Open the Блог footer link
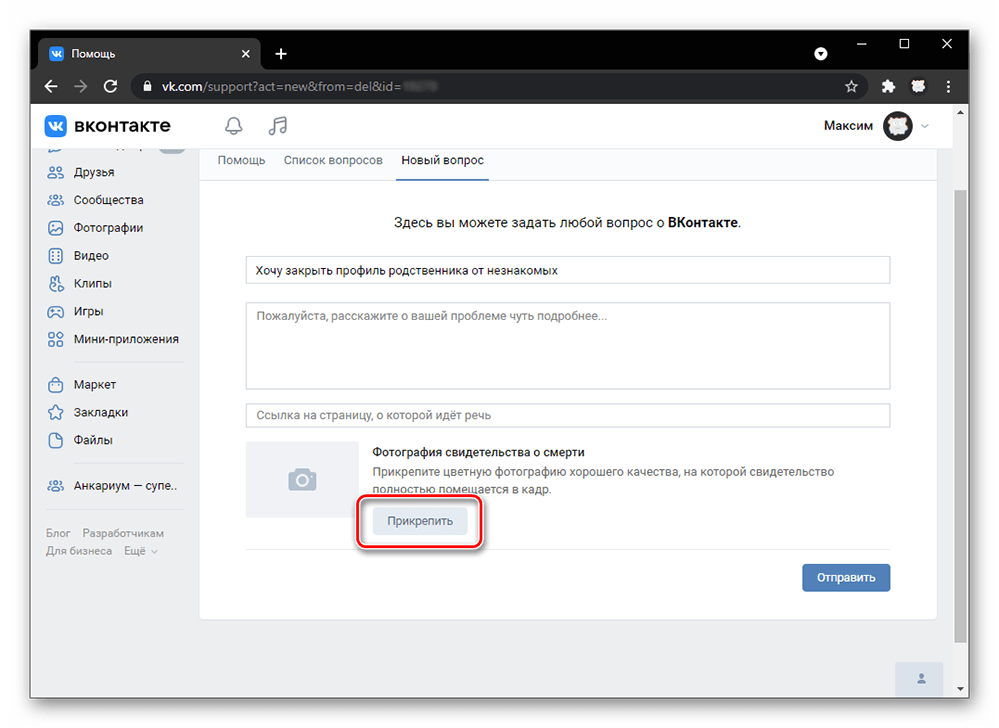 click(x=58, y=533)
